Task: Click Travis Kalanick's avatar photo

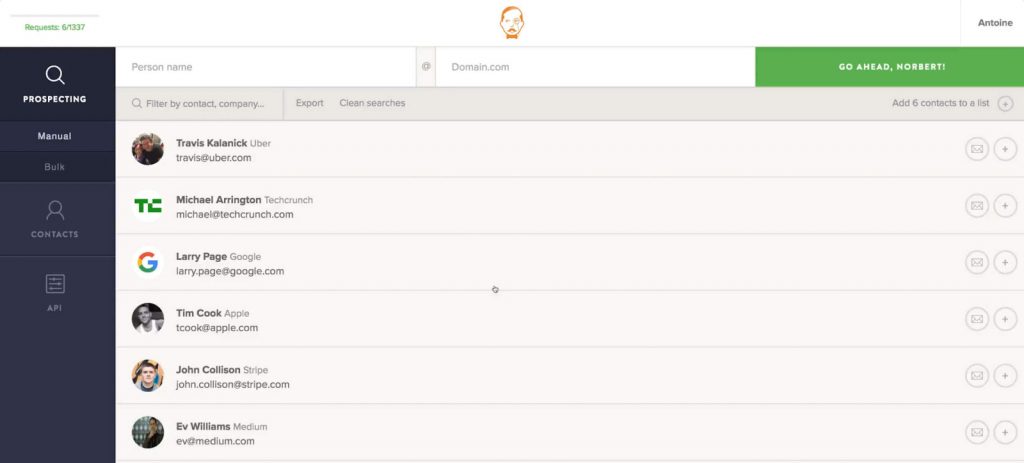Action: (148, 149)
